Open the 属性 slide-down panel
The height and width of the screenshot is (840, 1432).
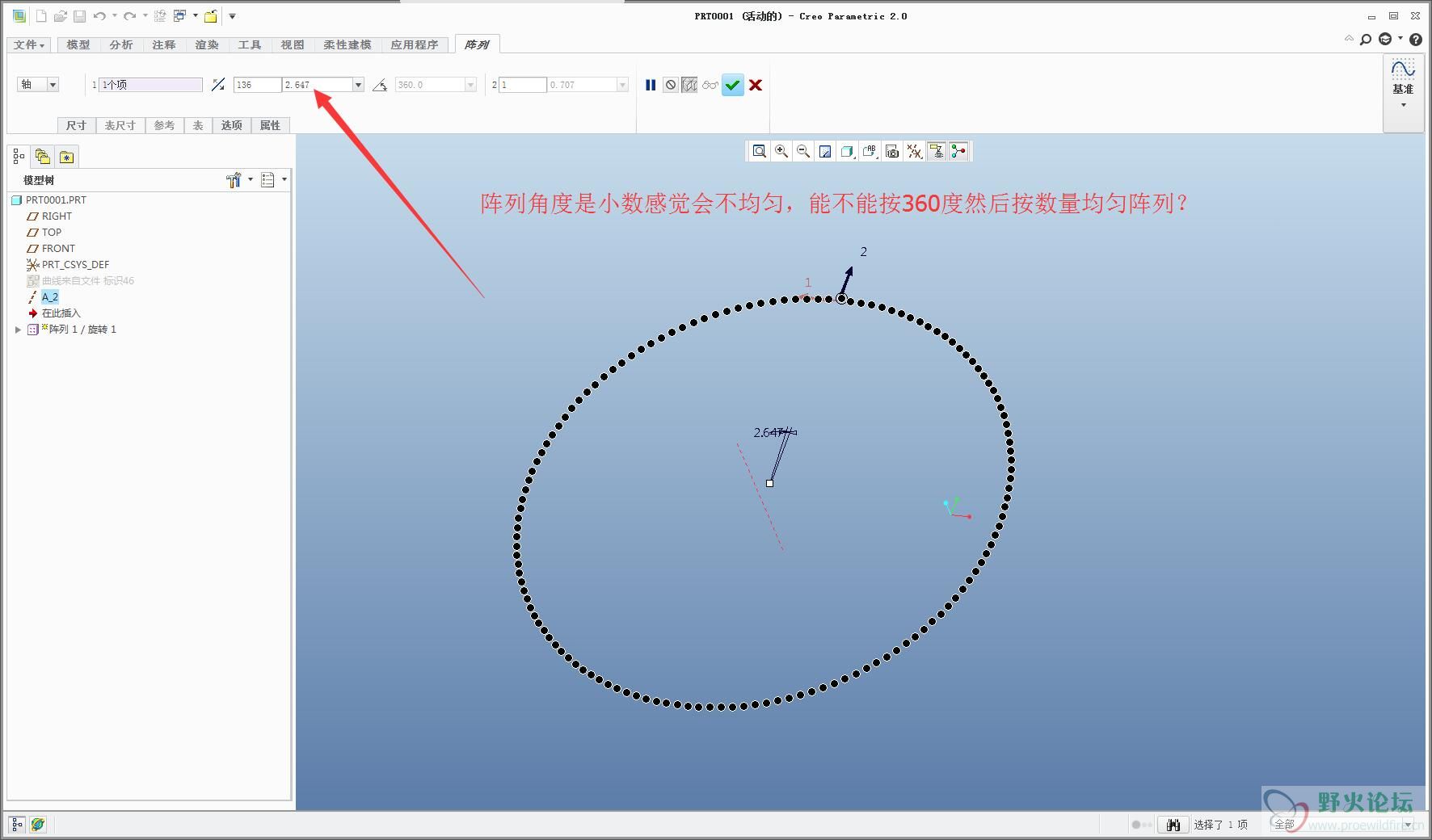pyautogui.click(x=271, y=125)
